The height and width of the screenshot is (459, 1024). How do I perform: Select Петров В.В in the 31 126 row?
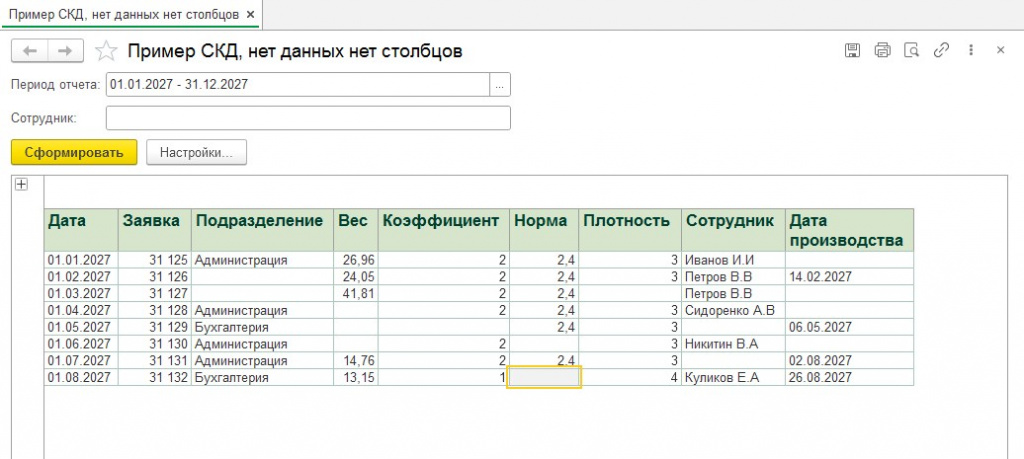733,277
